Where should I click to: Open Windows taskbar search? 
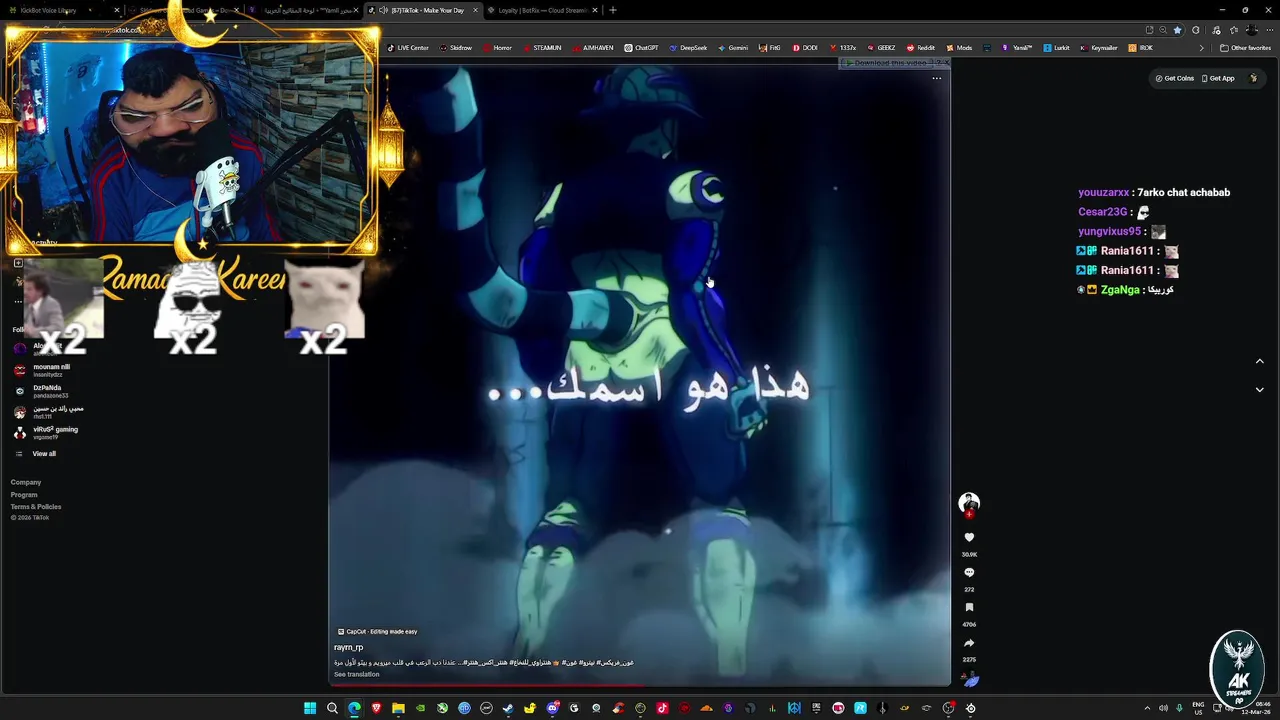click(332, 708)
